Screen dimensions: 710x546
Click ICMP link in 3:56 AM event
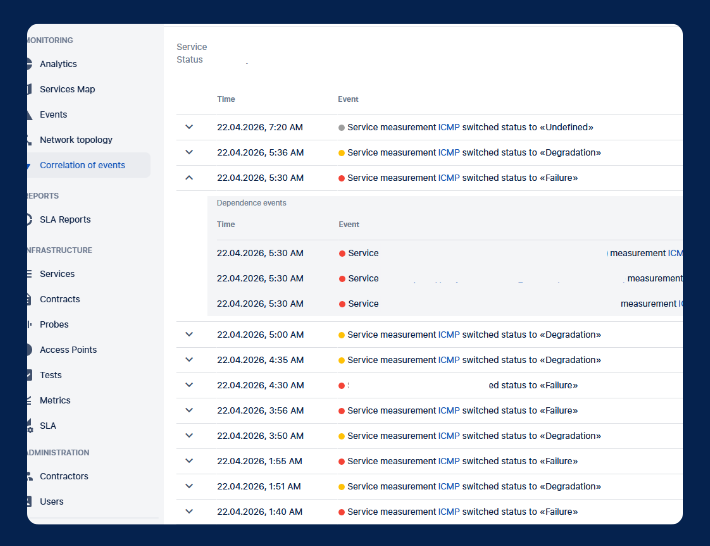[449, 411]
